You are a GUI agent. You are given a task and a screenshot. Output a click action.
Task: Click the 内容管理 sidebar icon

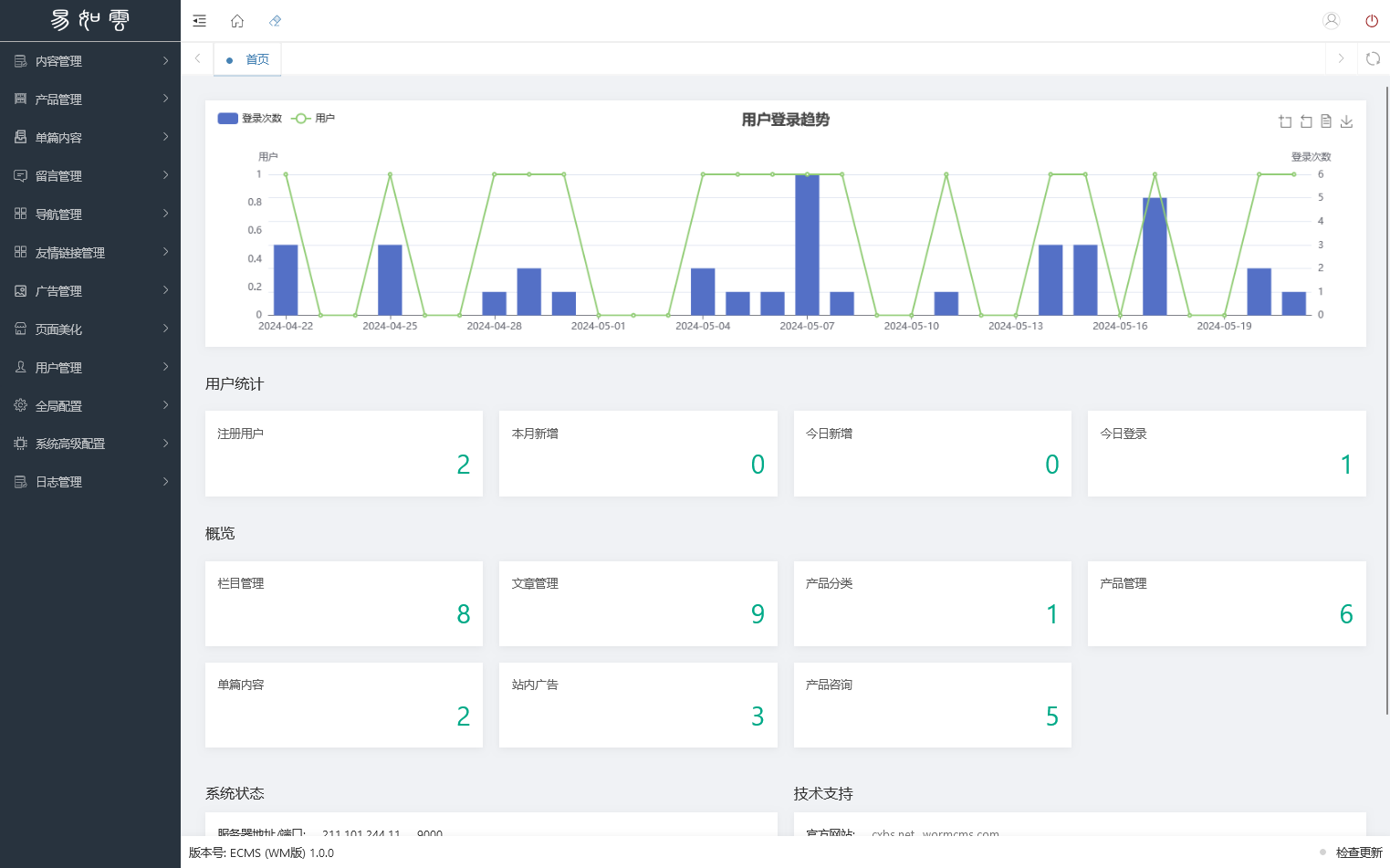click(20, 61)
